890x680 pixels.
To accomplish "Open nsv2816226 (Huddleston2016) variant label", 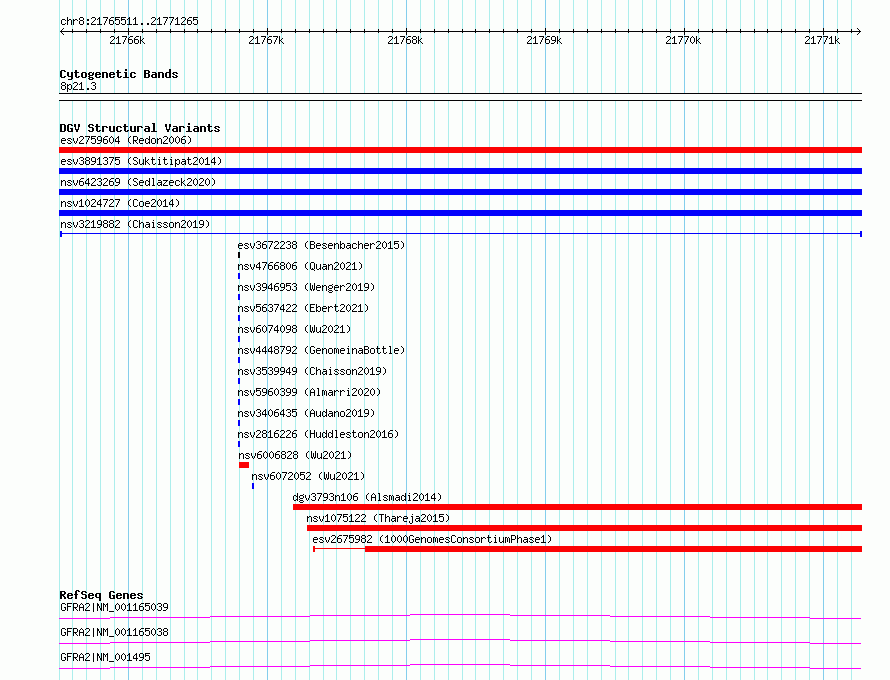I will [x=318, y=434].
